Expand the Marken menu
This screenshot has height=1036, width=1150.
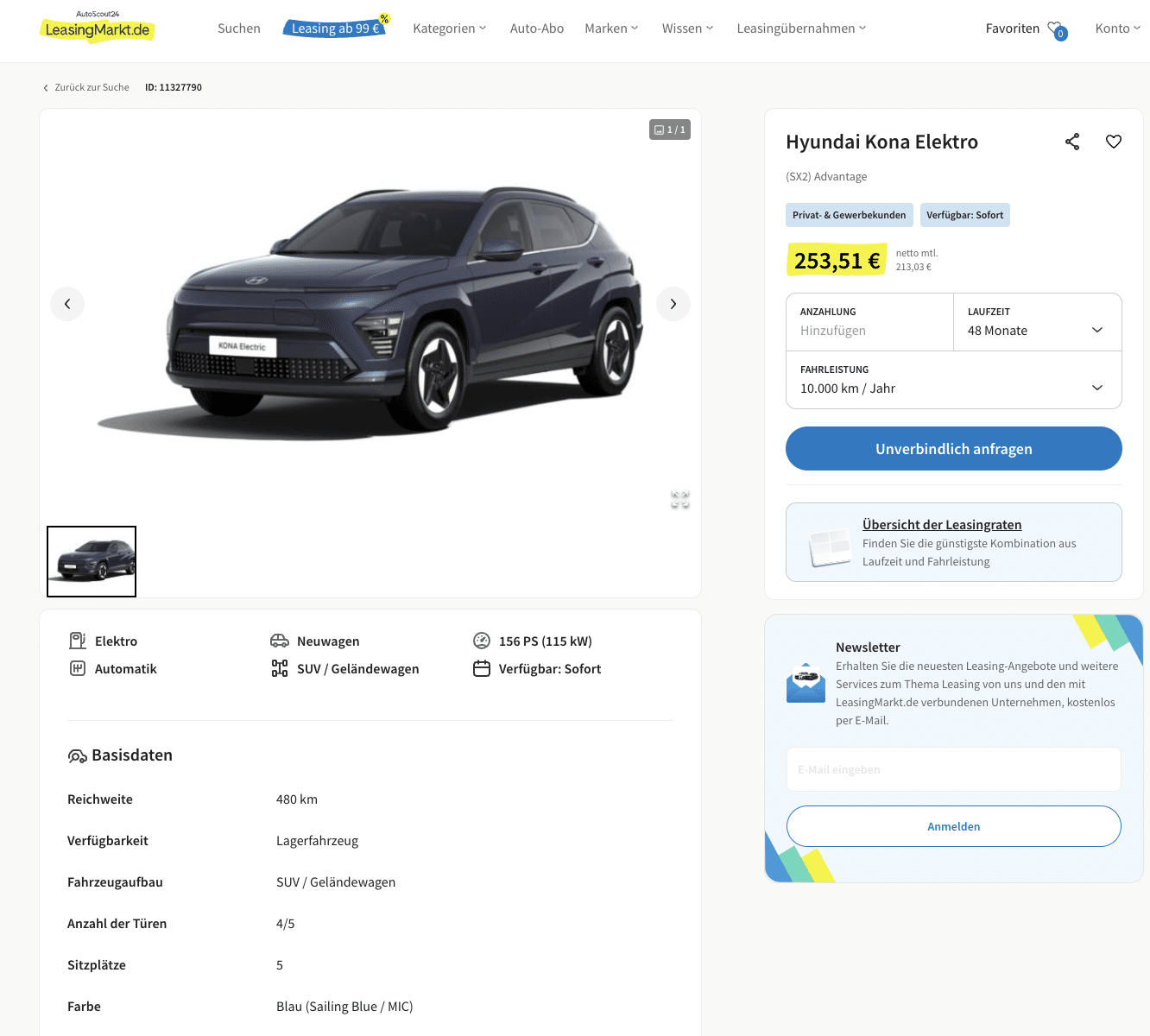611,28
